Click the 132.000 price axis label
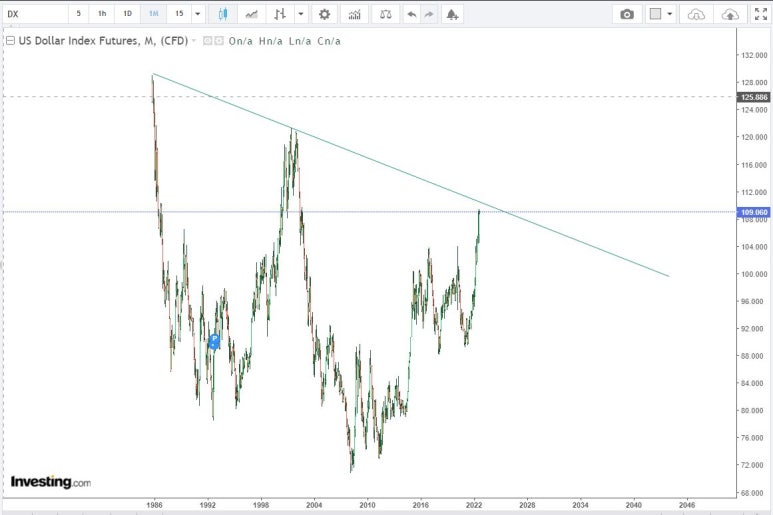Viewport: 773px width, 515px height. [x=754, y=55]
